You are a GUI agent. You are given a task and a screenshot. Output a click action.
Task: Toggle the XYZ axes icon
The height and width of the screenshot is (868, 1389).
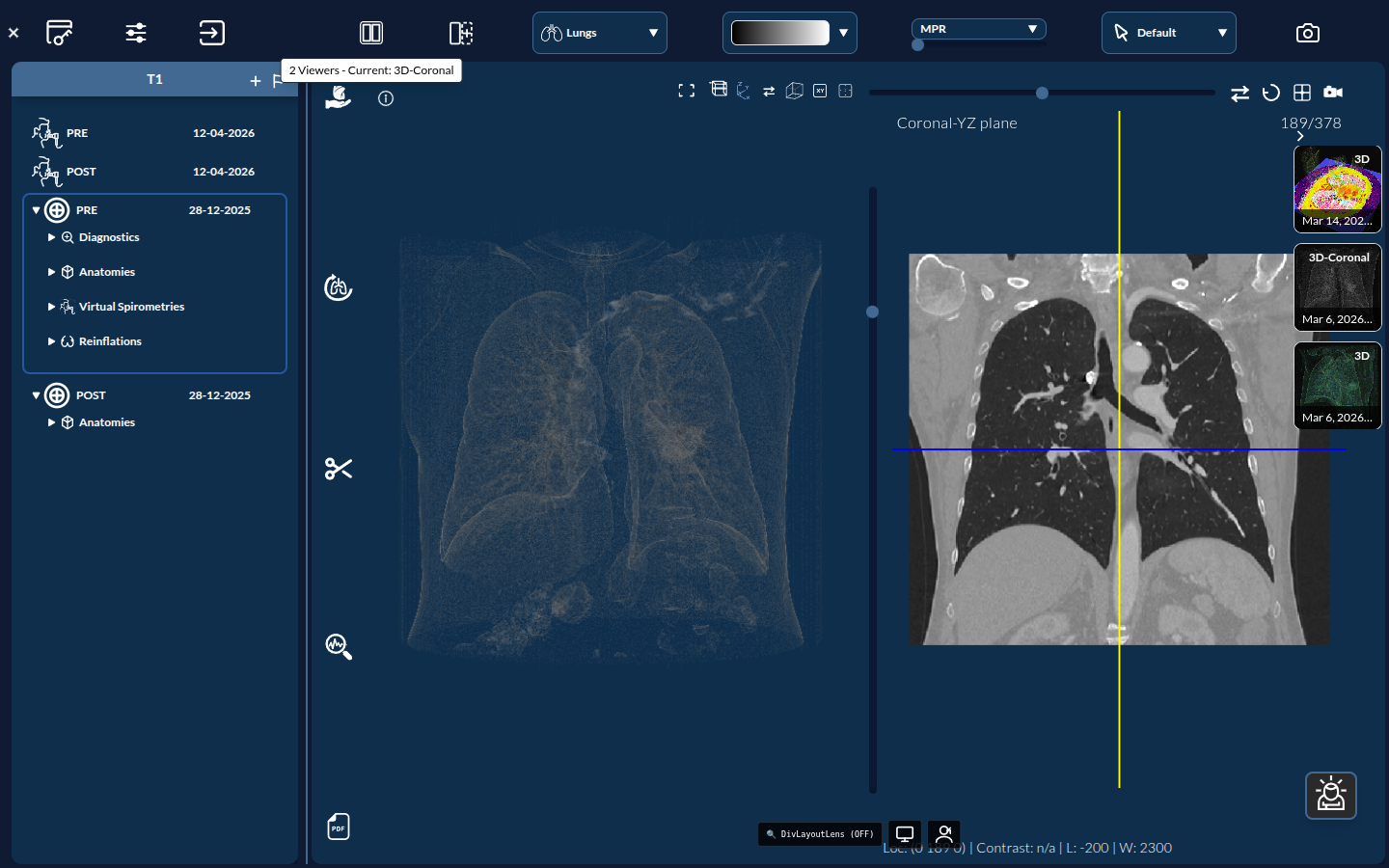pyautogui.click(x=743, y=91)
